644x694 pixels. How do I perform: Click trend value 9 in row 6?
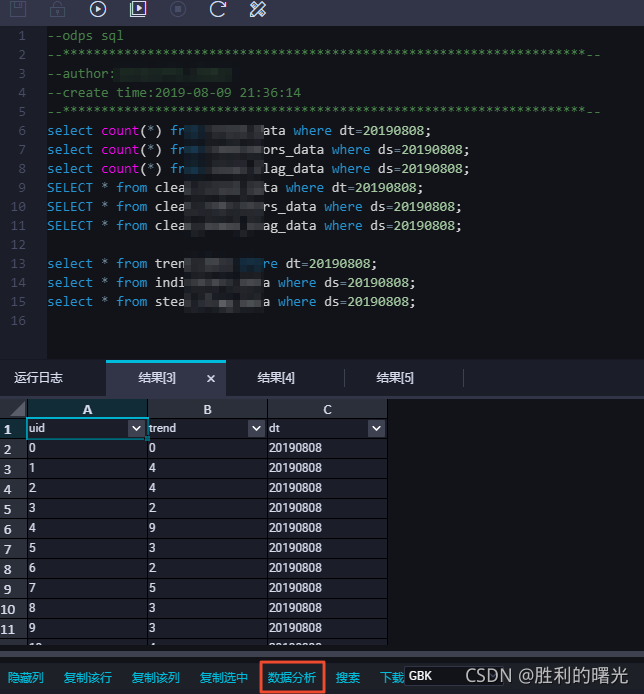pyautogui.click(x=207, y=528)
